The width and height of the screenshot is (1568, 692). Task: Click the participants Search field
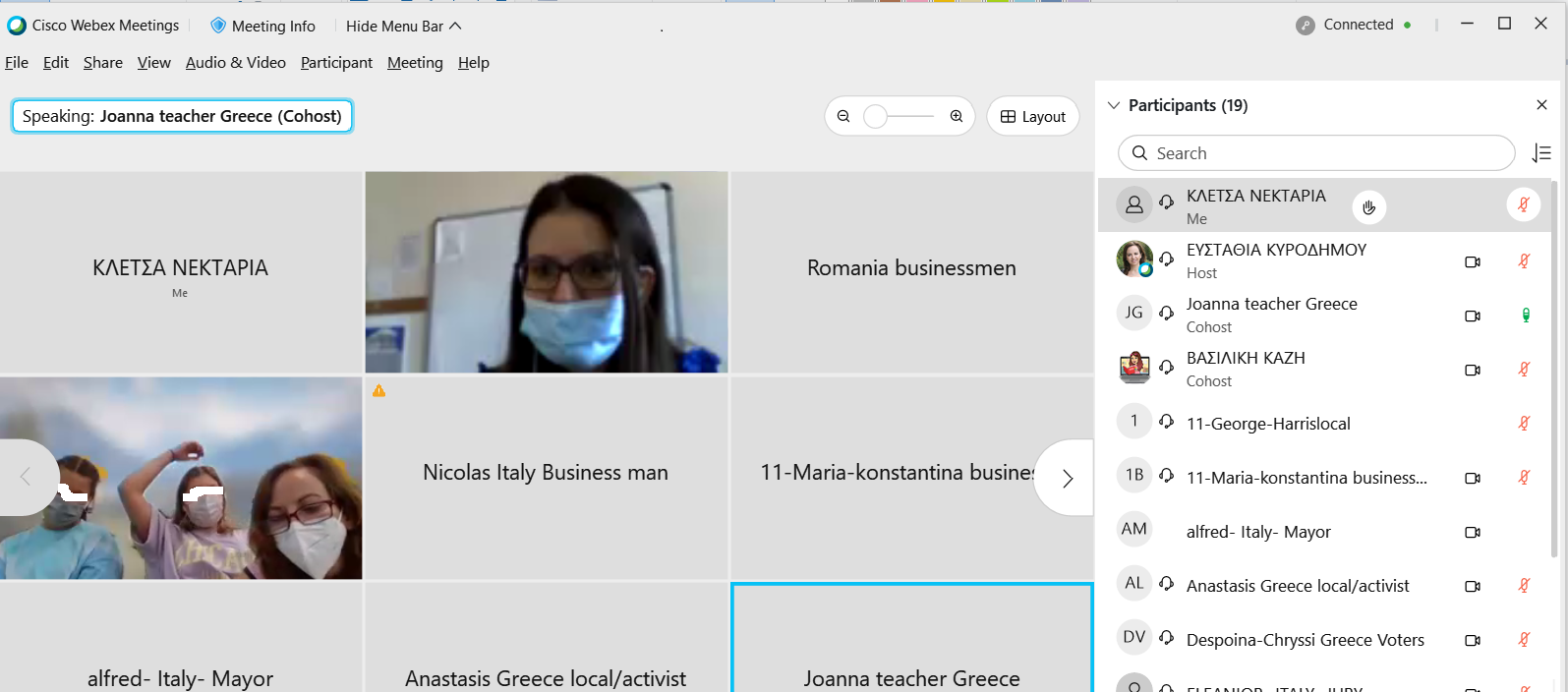[1315, 153]
